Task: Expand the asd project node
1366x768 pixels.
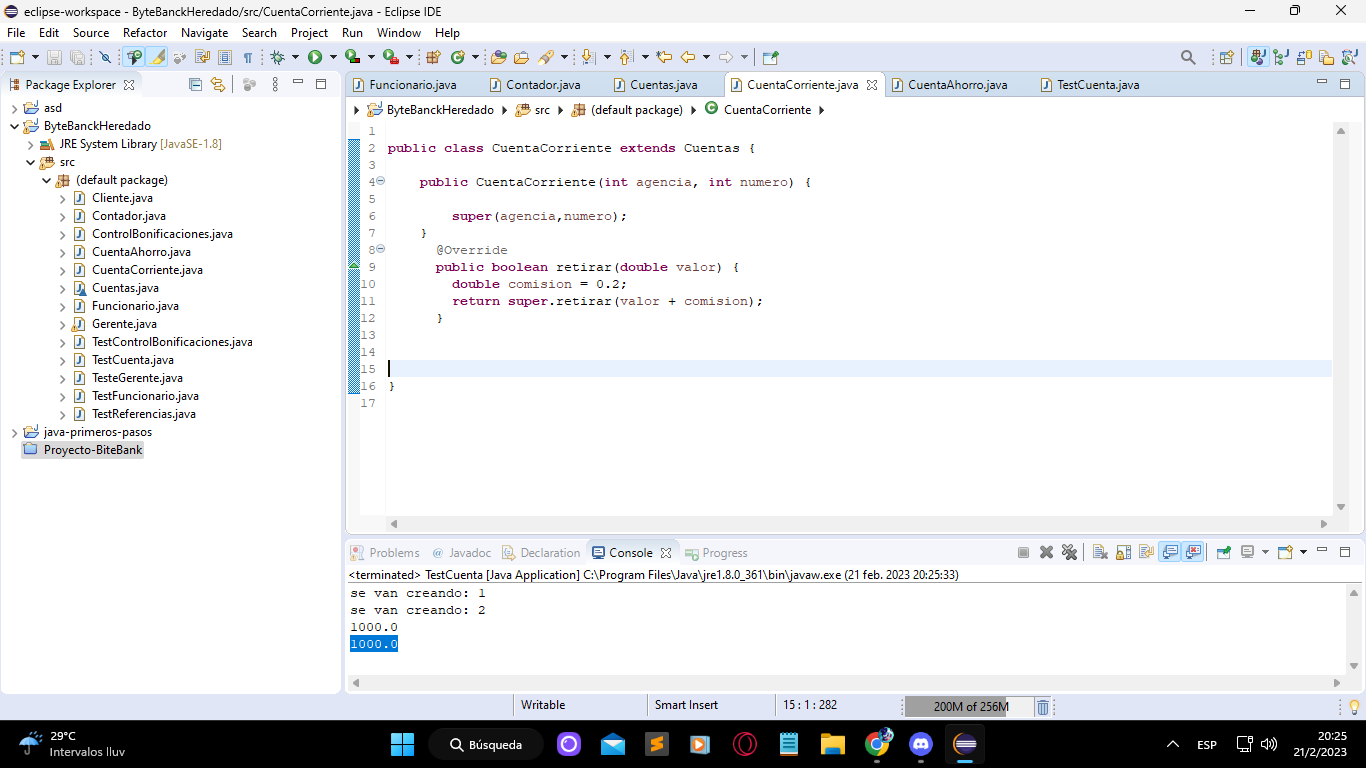Action: tap(14, 108)
